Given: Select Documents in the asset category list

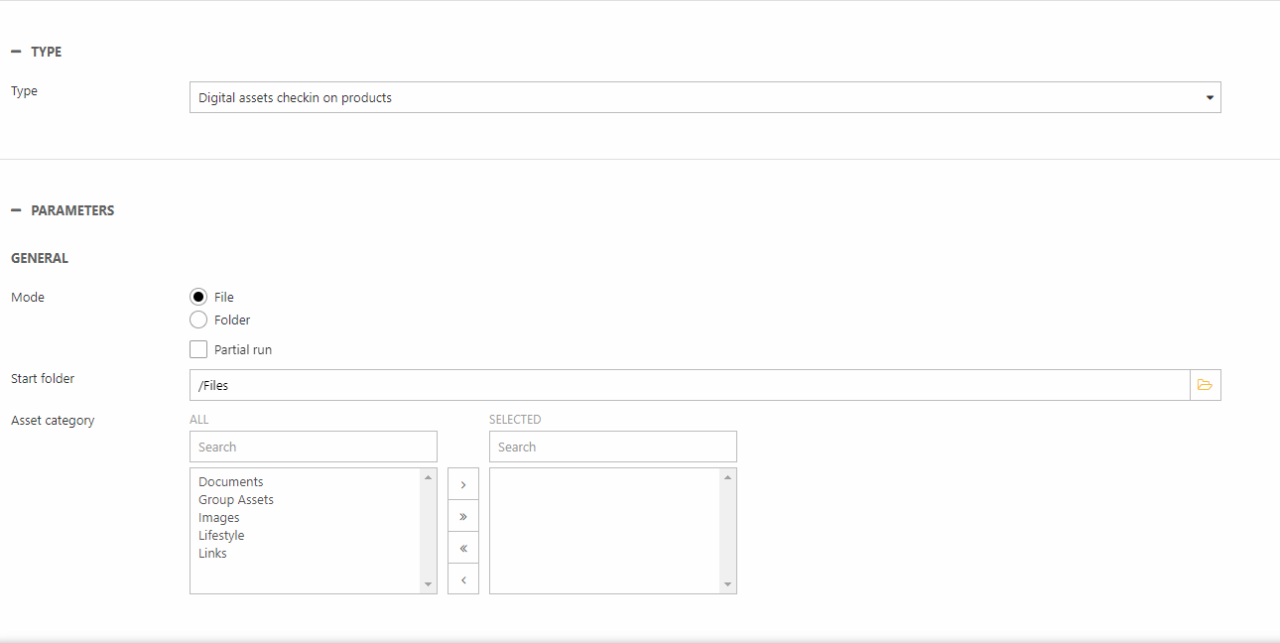Looking at the screenshot, I should pyautogui.click(x=231, y=482).
